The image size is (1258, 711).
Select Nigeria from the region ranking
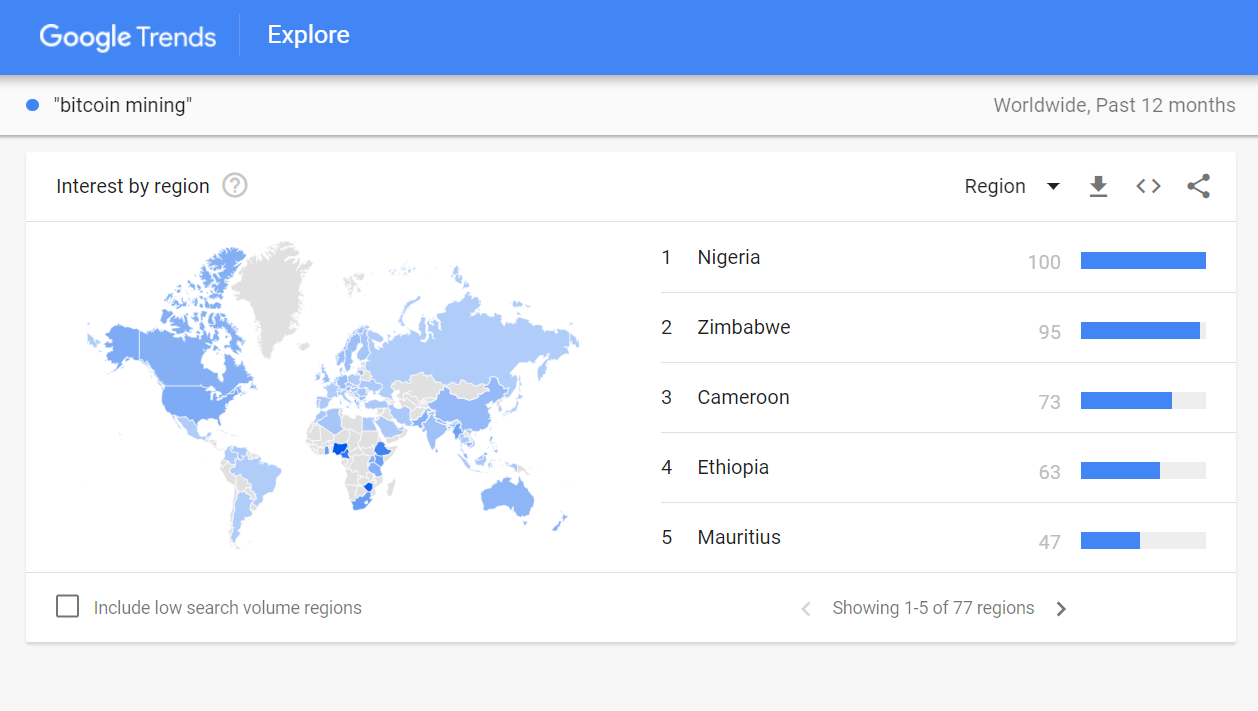pos(729,257)
